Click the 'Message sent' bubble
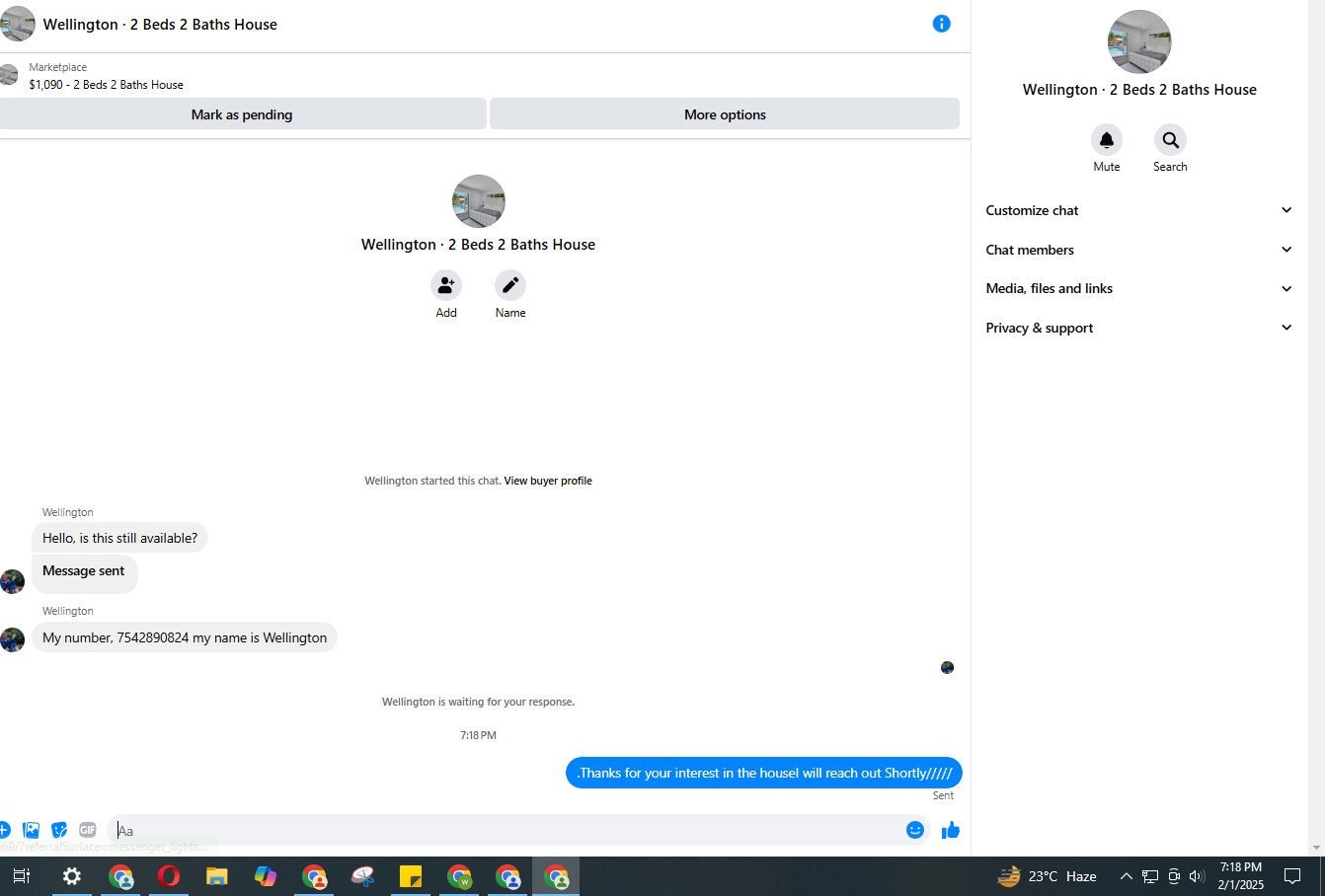The width and height of the screenshot is (1325, 896). [84, 571]
